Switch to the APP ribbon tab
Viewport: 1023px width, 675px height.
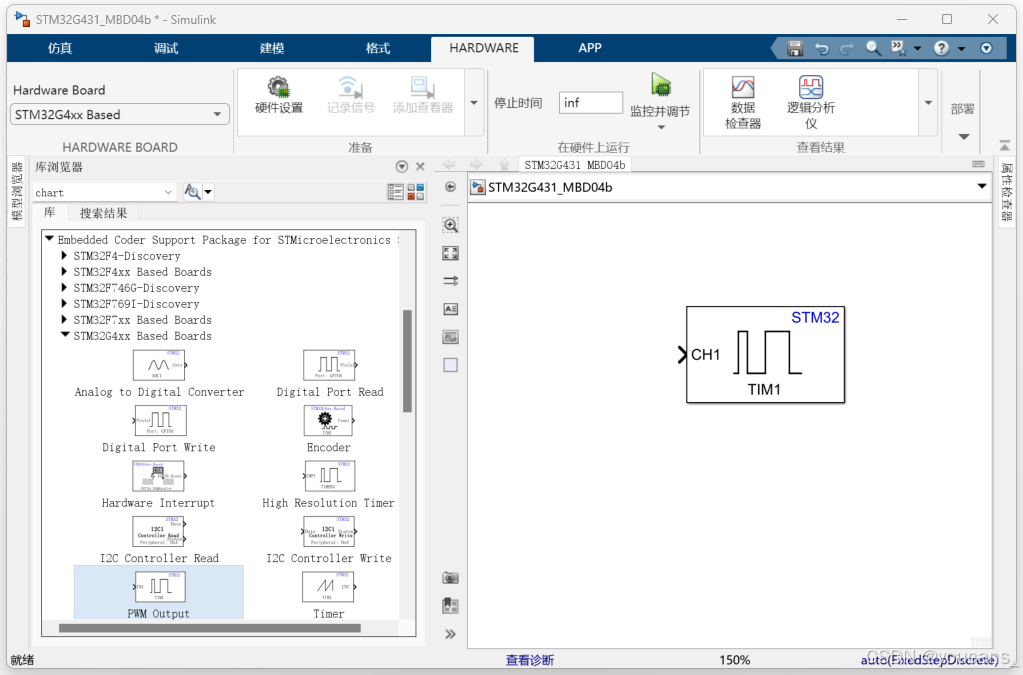[590, 48]
